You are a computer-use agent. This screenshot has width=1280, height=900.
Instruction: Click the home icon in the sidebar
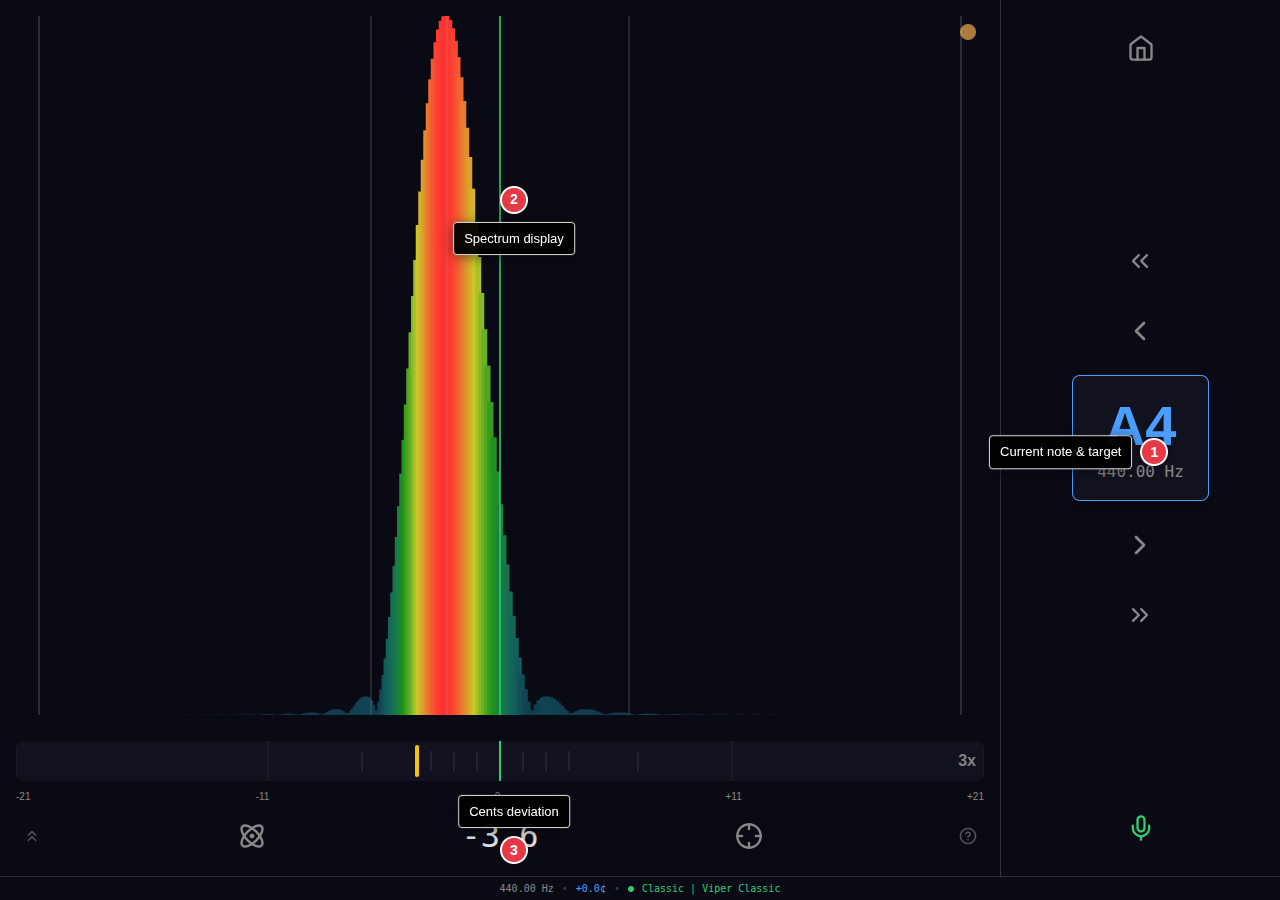click(1140, 48)
